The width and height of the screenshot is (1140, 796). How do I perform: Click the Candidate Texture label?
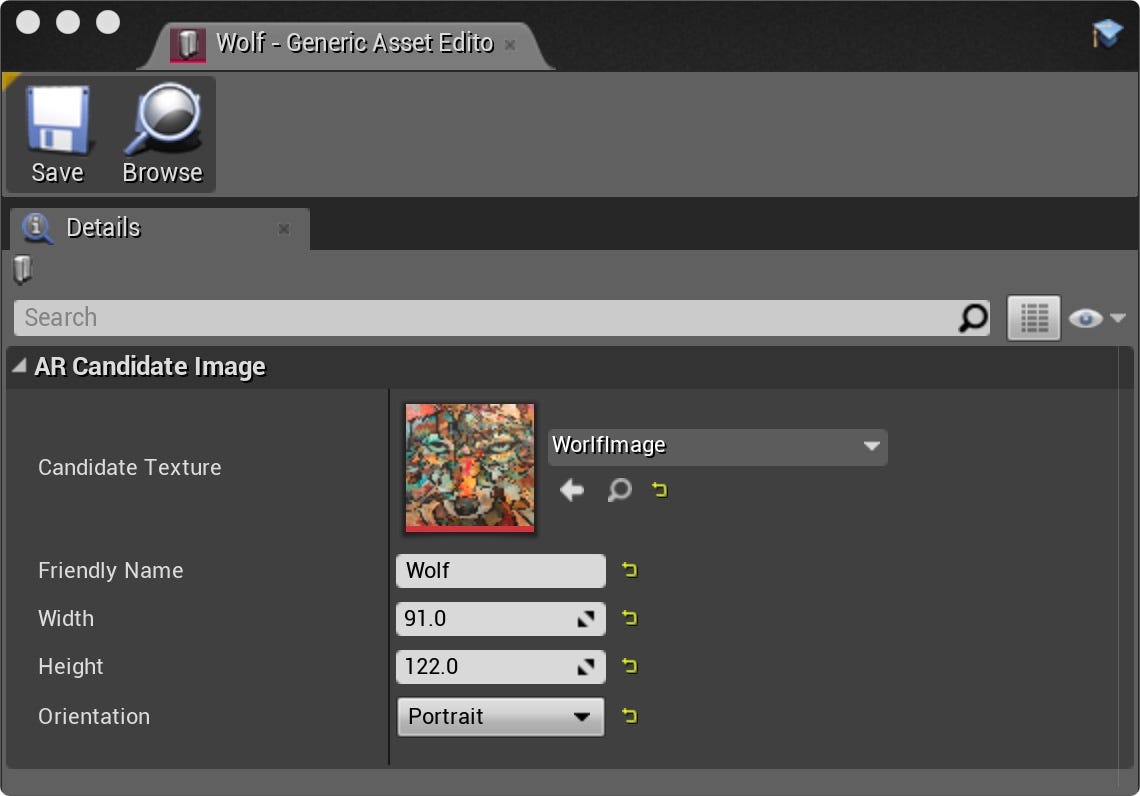(129, 467)
